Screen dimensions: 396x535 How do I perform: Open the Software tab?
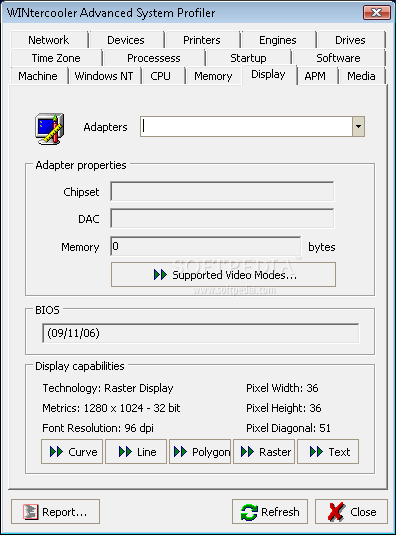tap(338, 58)
